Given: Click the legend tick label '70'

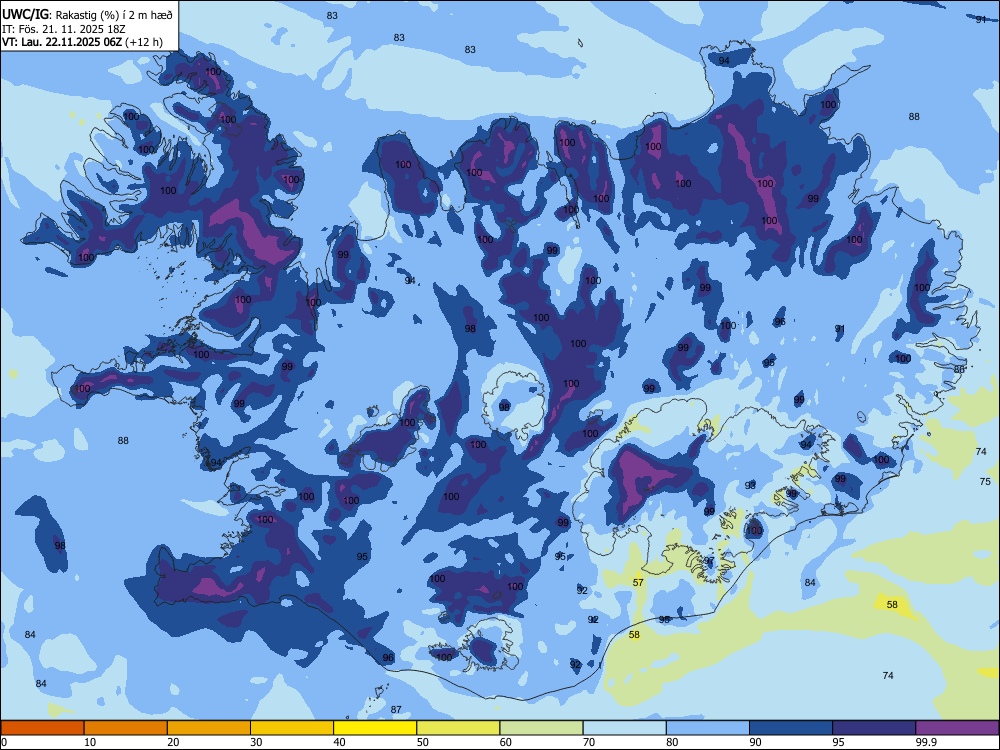Looking at the screenshot, I should click(589, 742).
